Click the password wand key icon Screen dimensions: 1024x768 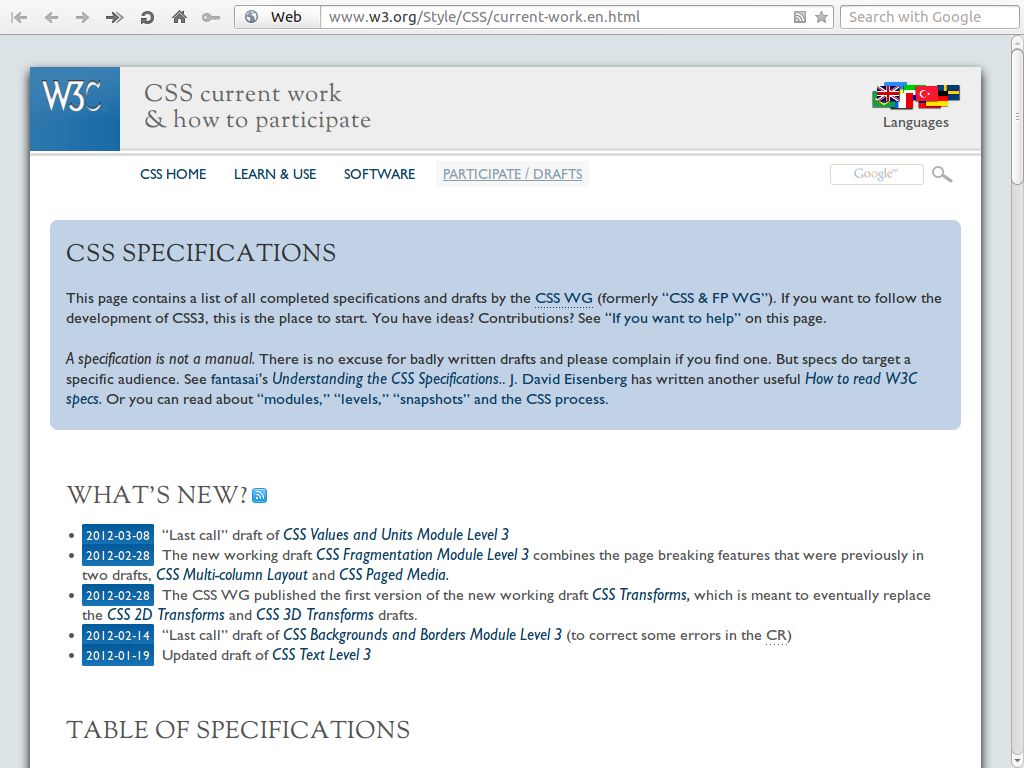[x=210, y=17]
